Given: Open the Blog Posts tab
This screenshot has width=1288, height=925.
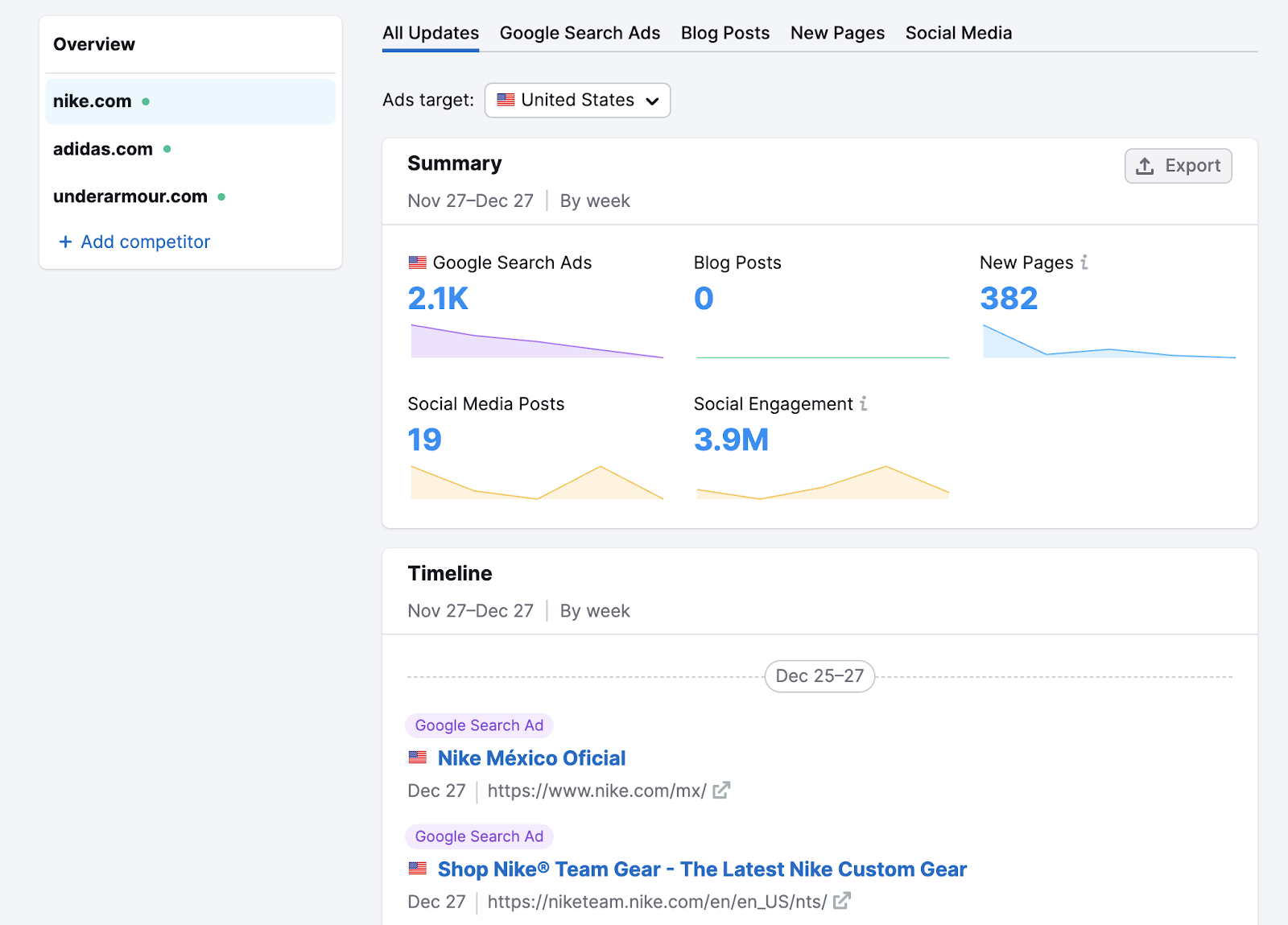Looking at the screenshot, I should [x=724, y=33].
